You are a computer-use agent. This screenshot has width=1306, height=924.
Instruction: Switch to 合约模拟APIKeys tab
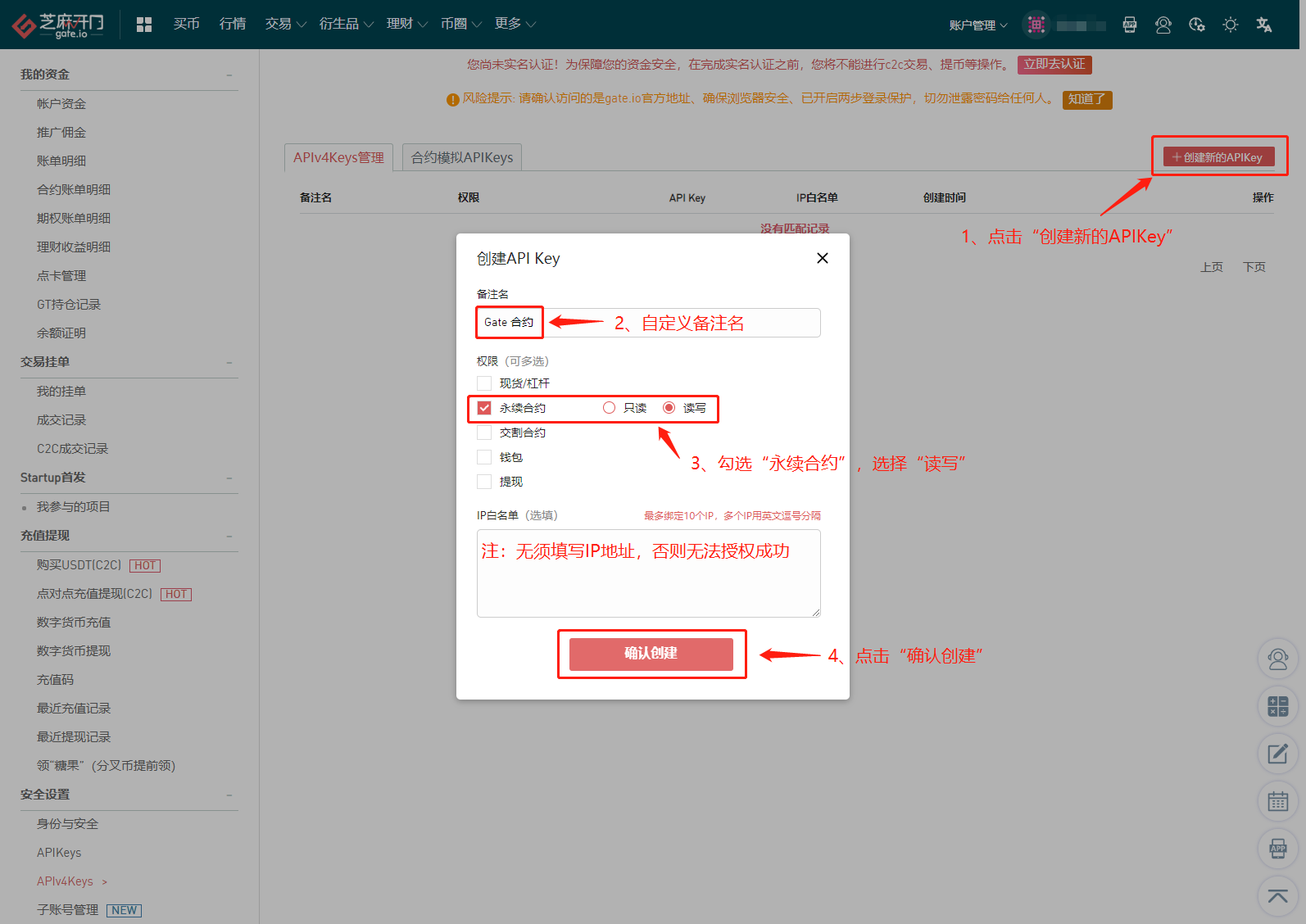pos(462,157)
